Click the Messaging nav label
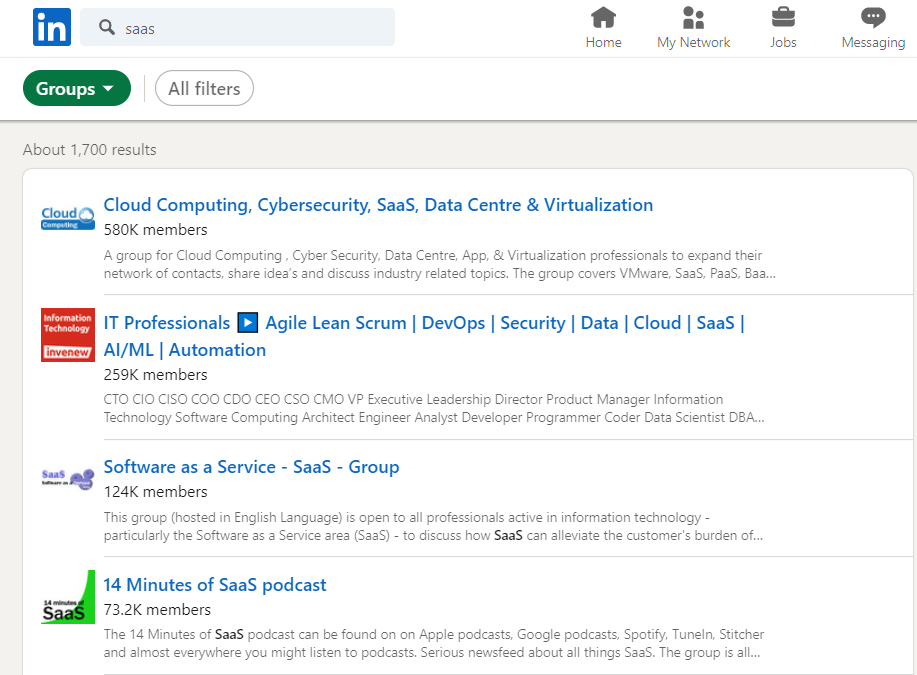The width and height of the screenshot is (917, 675). pos(873,43)
